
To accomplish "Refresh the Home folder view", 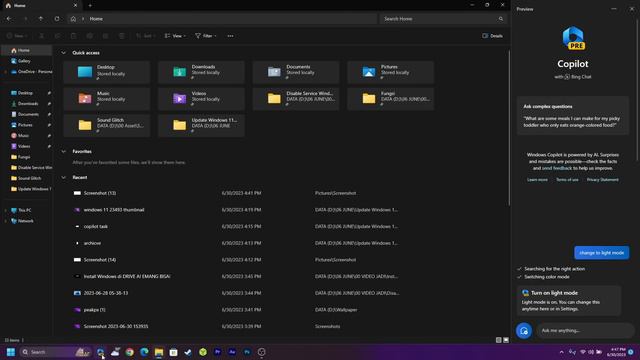I will click(57, 19).
